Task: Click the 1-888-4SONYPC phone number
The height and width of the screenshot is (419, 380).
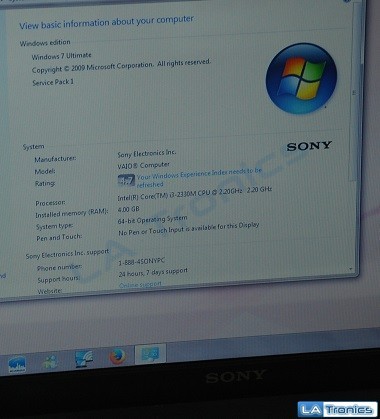Action: coord(141,262)
